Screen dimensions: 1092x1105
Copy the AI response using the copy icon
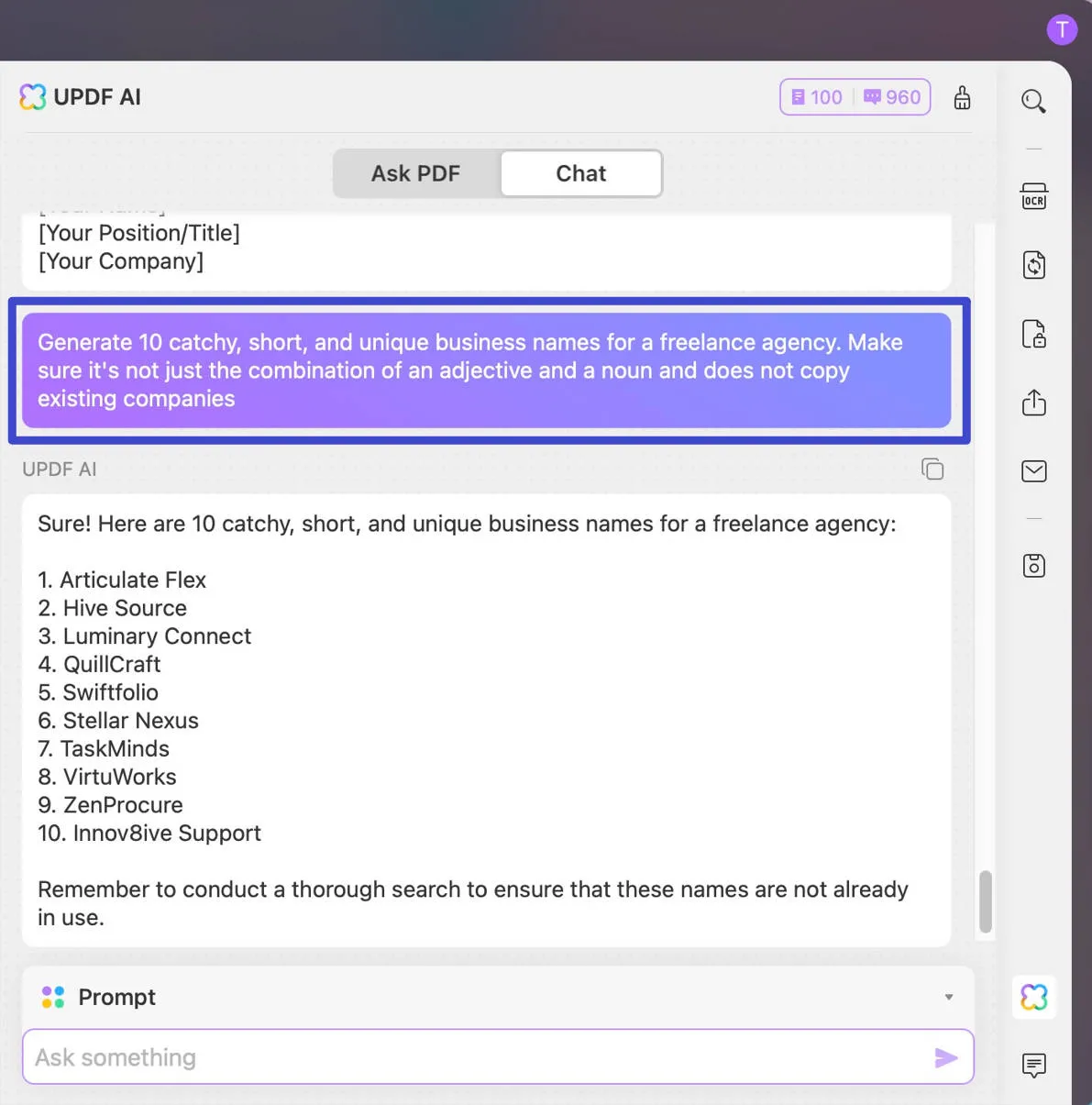tap(932, 469)
